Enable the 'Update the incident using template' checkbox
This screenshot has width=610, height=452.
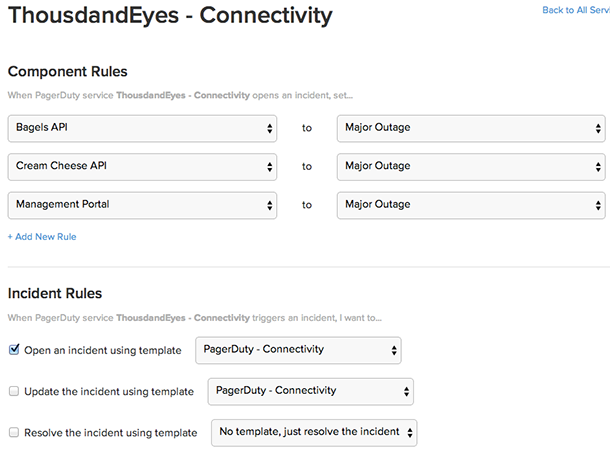(14, 391)
